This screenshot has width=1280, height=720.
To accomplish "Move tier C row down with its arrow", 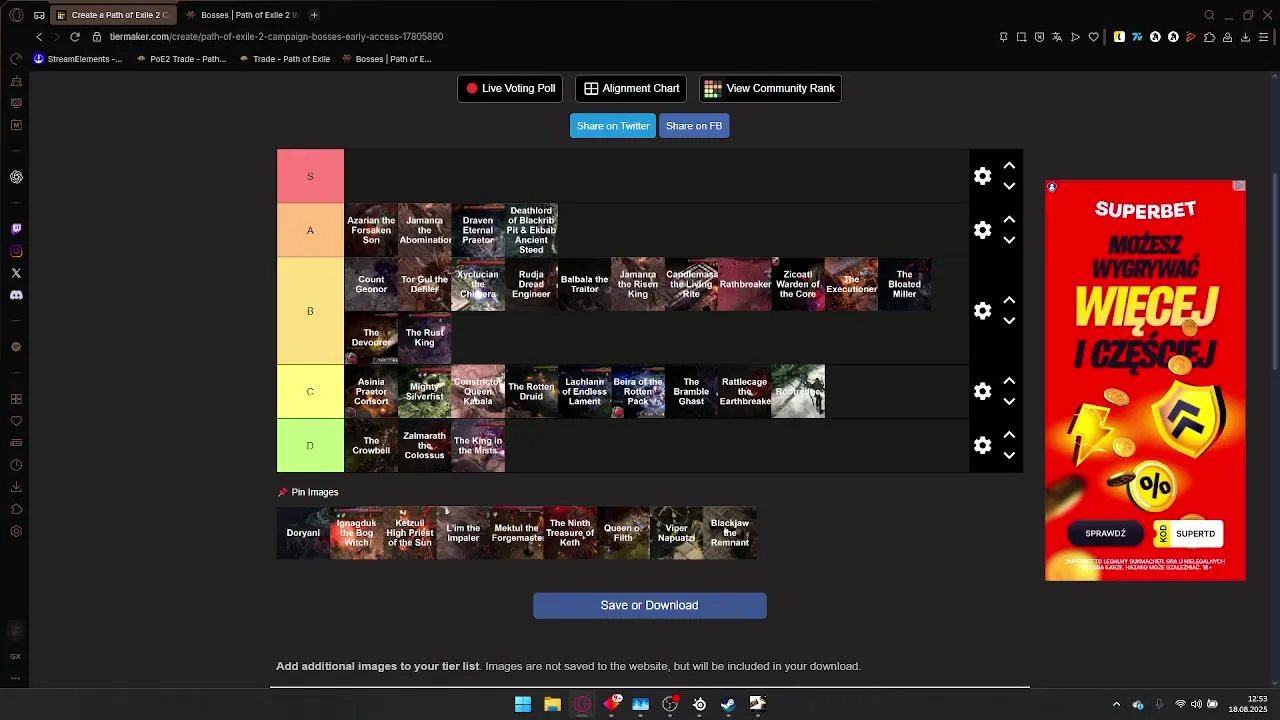I will [1009, 401].
